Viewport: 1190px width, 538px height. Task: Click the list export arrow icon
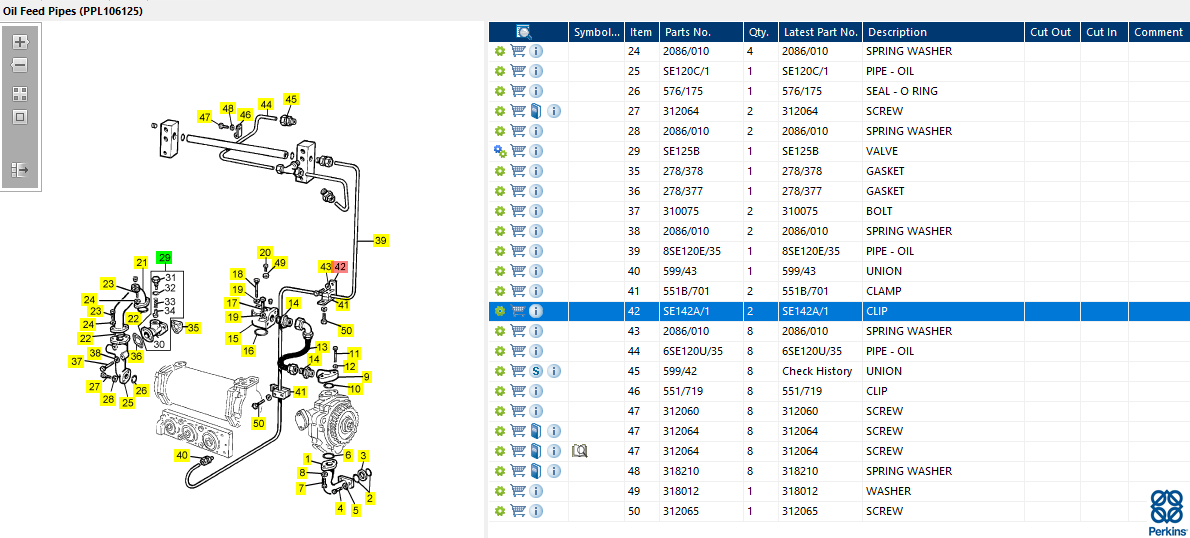[19, 170]
